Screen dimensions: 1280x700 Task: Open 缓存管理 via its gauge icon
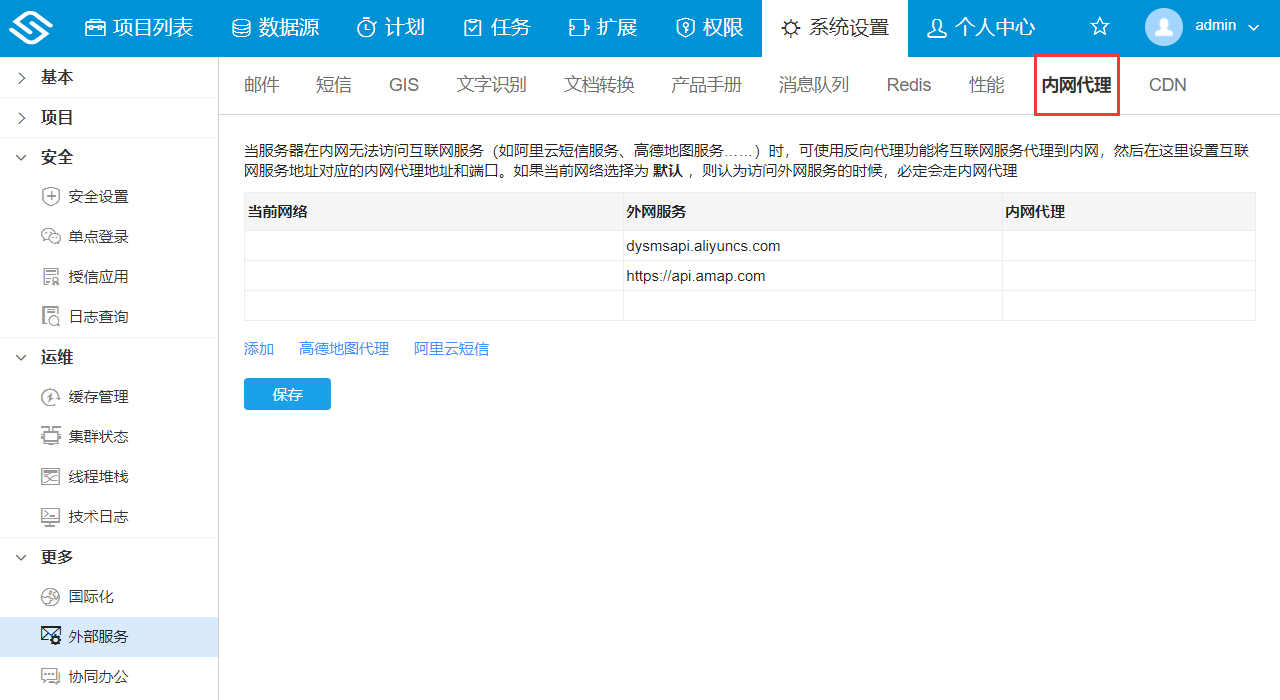51,396
